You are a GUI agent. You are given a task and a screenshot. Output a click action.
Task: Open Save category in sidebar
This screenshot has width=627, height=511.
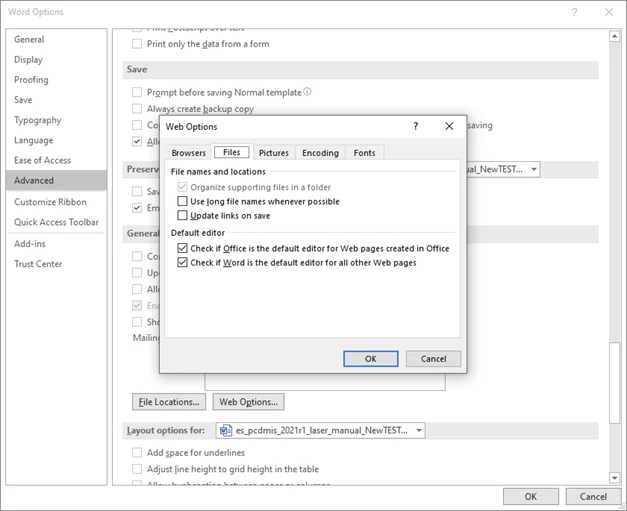(x=56, y=100)
